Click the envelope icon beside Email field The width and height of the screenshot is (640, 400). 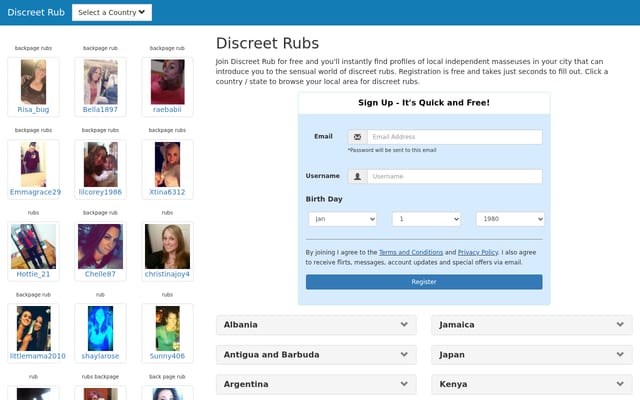[357, 137]
